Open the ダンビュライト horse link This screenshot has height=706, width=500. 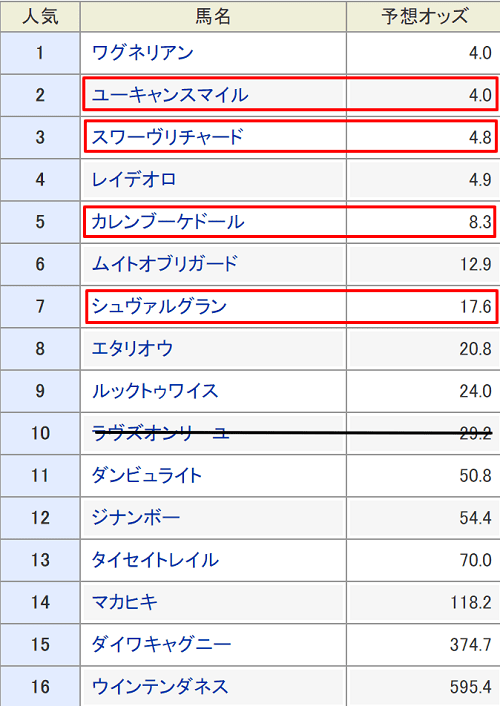click(146, 475)
